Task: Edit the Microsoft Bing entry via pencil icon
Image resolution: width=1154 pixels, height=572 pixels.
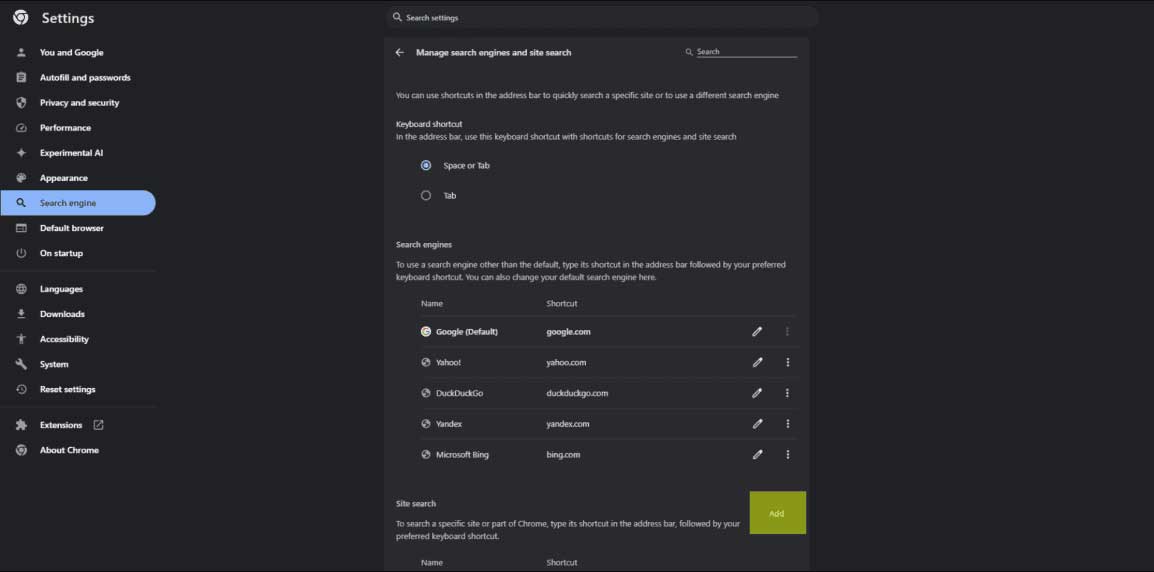Action: click(757, 455)
